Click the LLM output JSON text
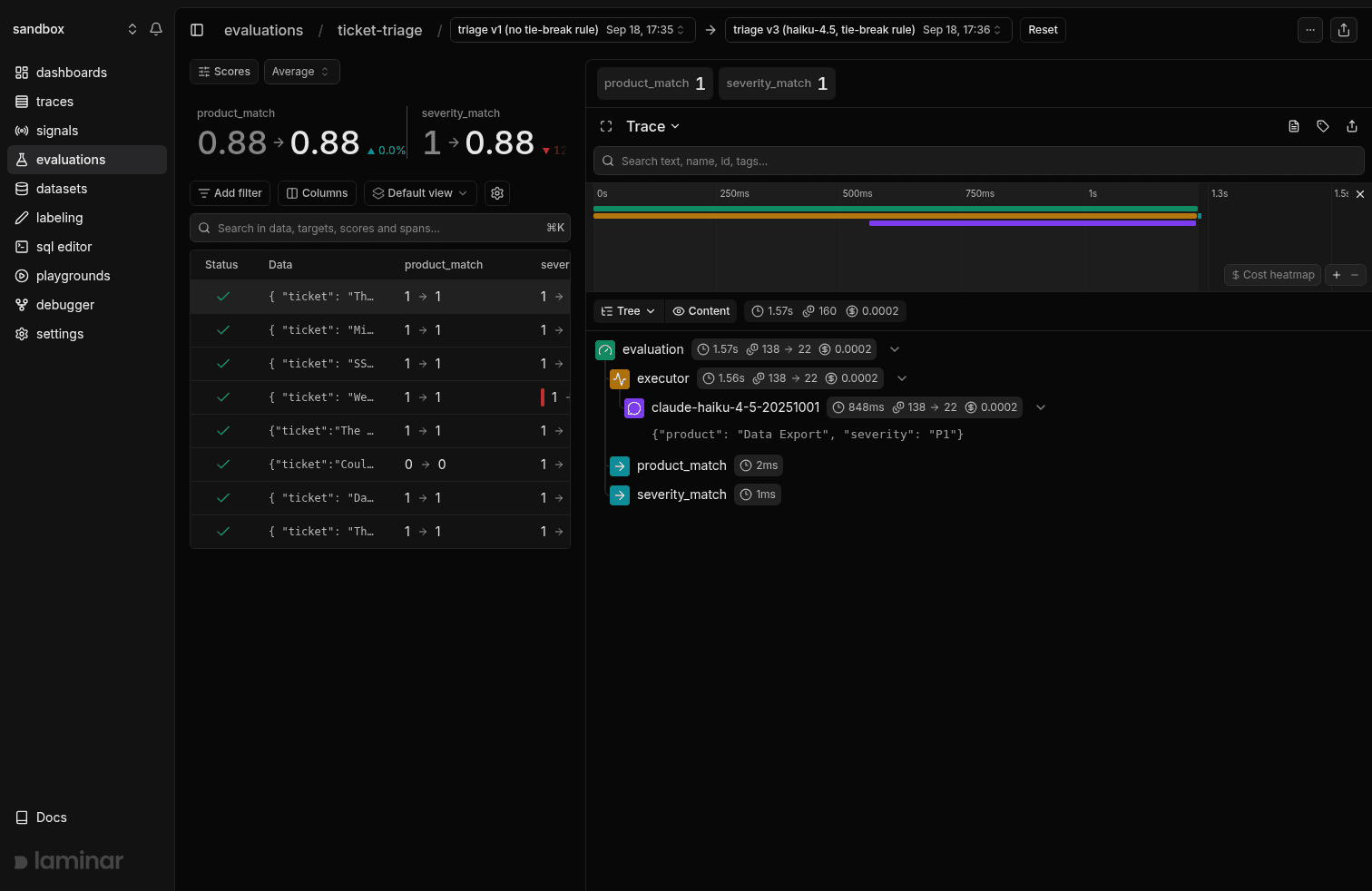Screen dimensions: 1372x891 [x=808, y=435]
